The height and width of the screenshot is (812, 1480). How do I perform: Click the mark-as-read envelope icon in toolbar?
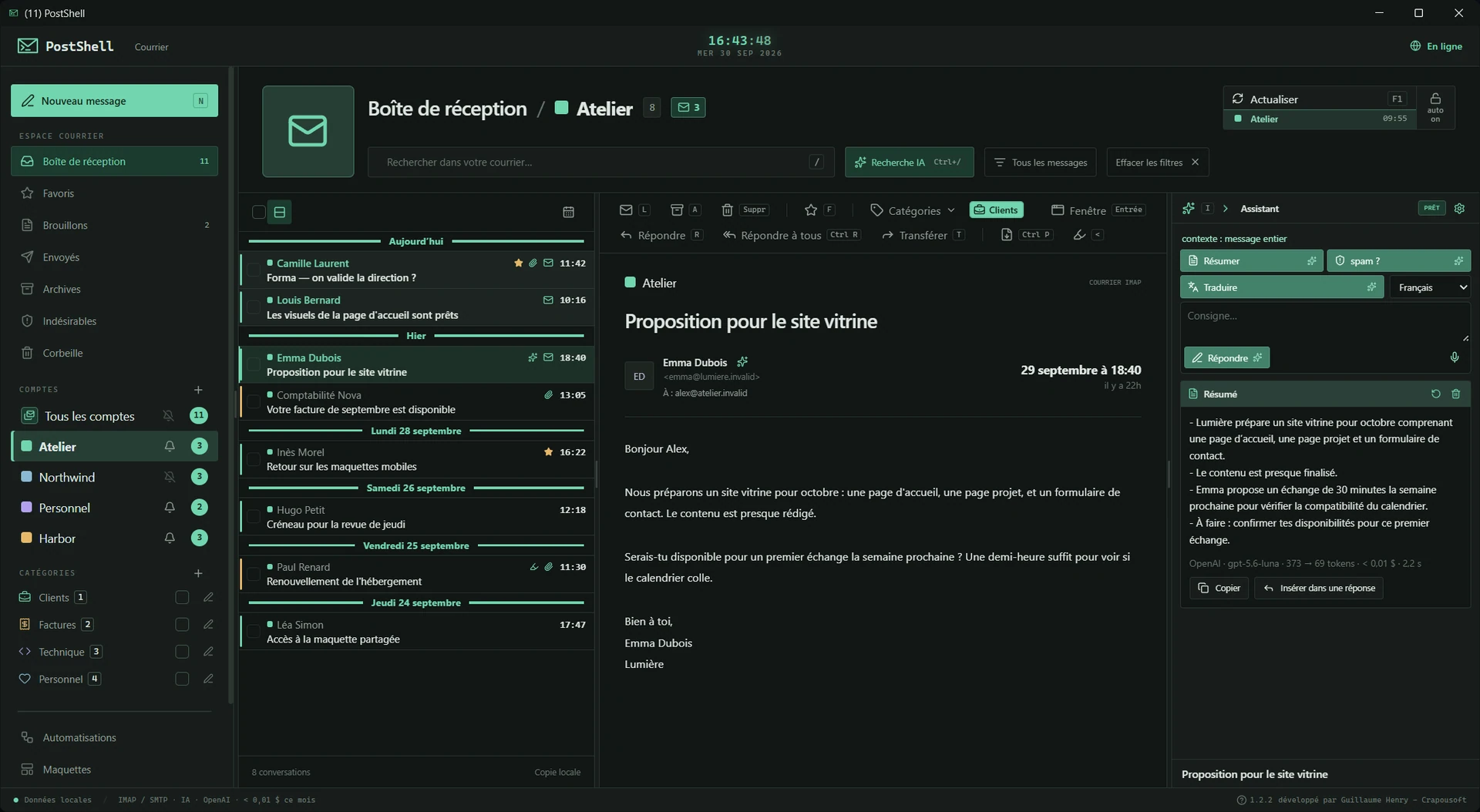[626, 210]
